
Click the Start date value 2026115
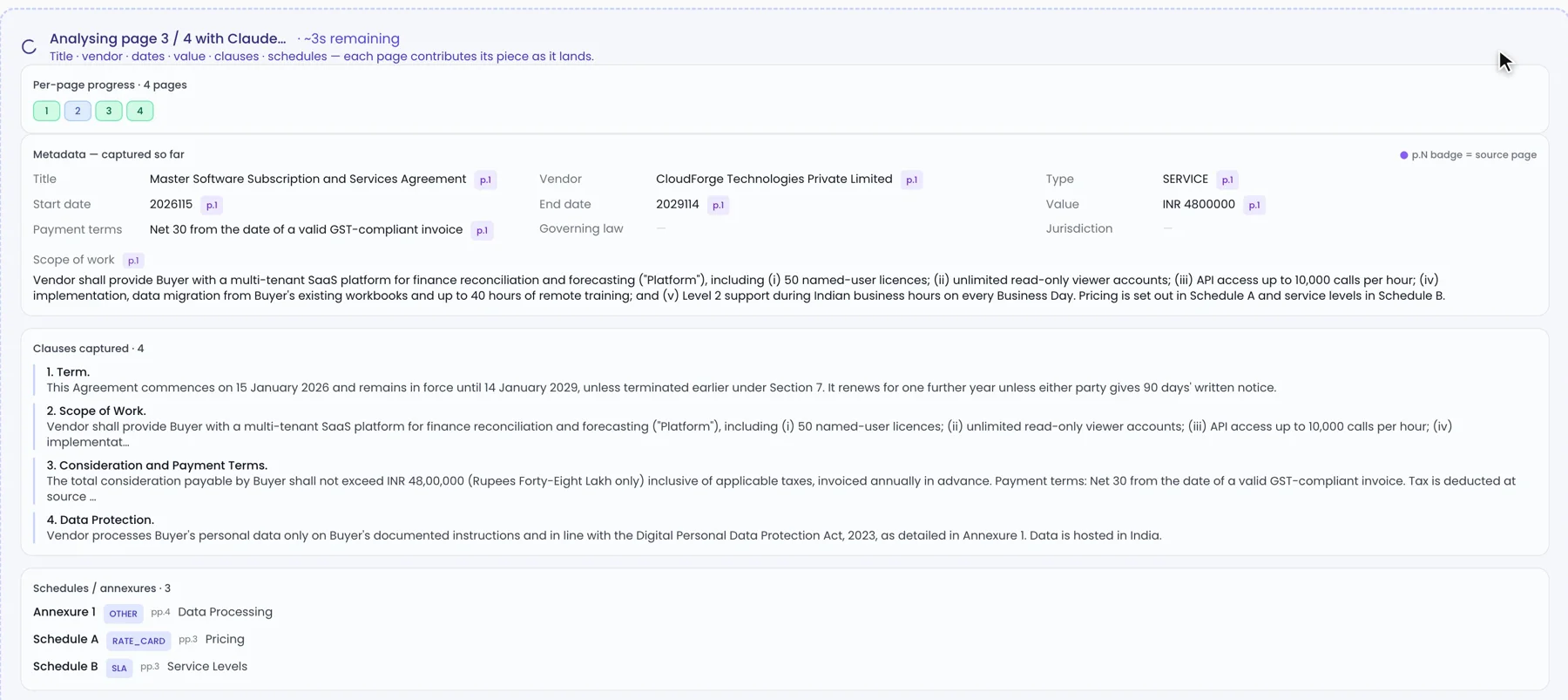tap(171, 204)
